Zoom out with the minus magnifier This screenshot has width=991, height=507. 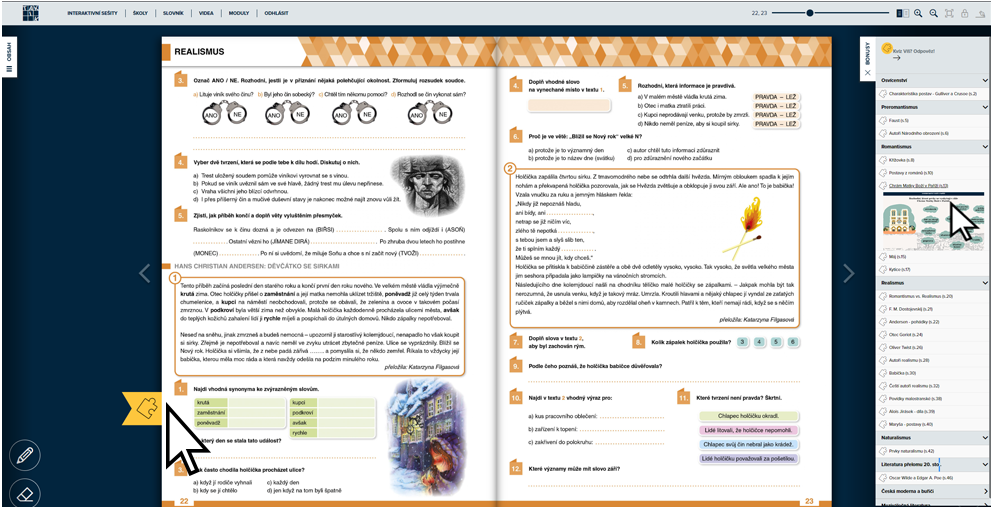coord(933,13)
